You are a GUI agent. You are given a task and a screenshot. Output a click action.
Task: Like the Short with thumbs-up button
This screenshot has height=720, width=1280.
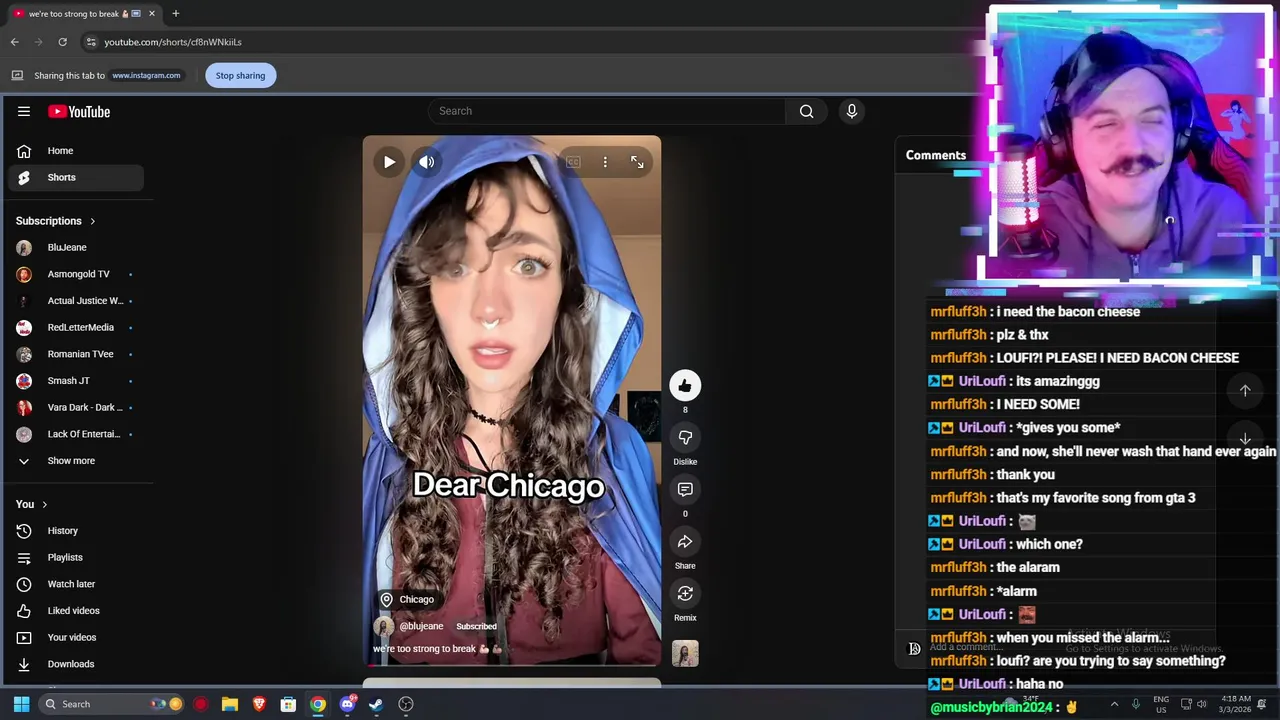pos(685,385)
